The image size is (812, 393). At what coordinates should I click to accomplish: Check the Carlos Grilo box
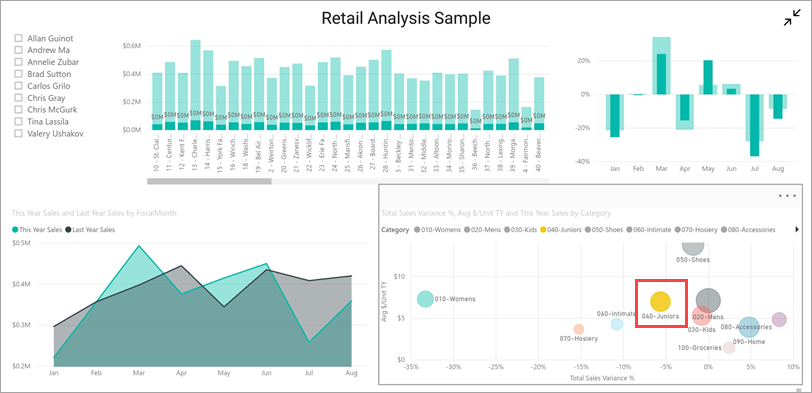click(19, 86)
